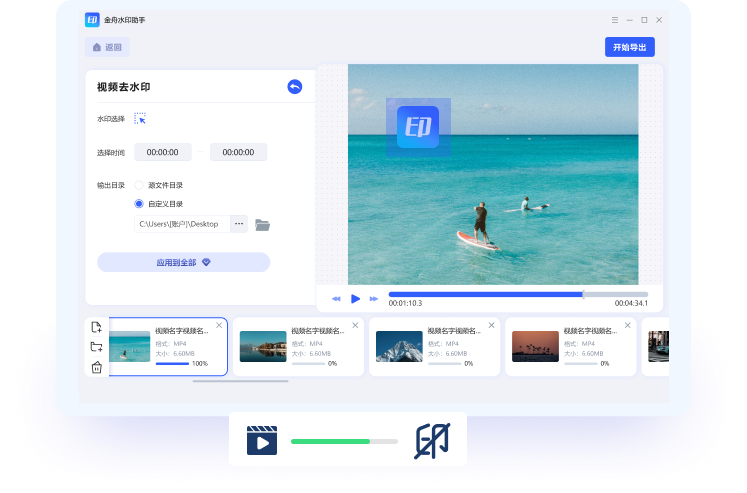Click the 应用到全部 apply-to-all button
747x493 pixels.
click(x=183, y=262)
